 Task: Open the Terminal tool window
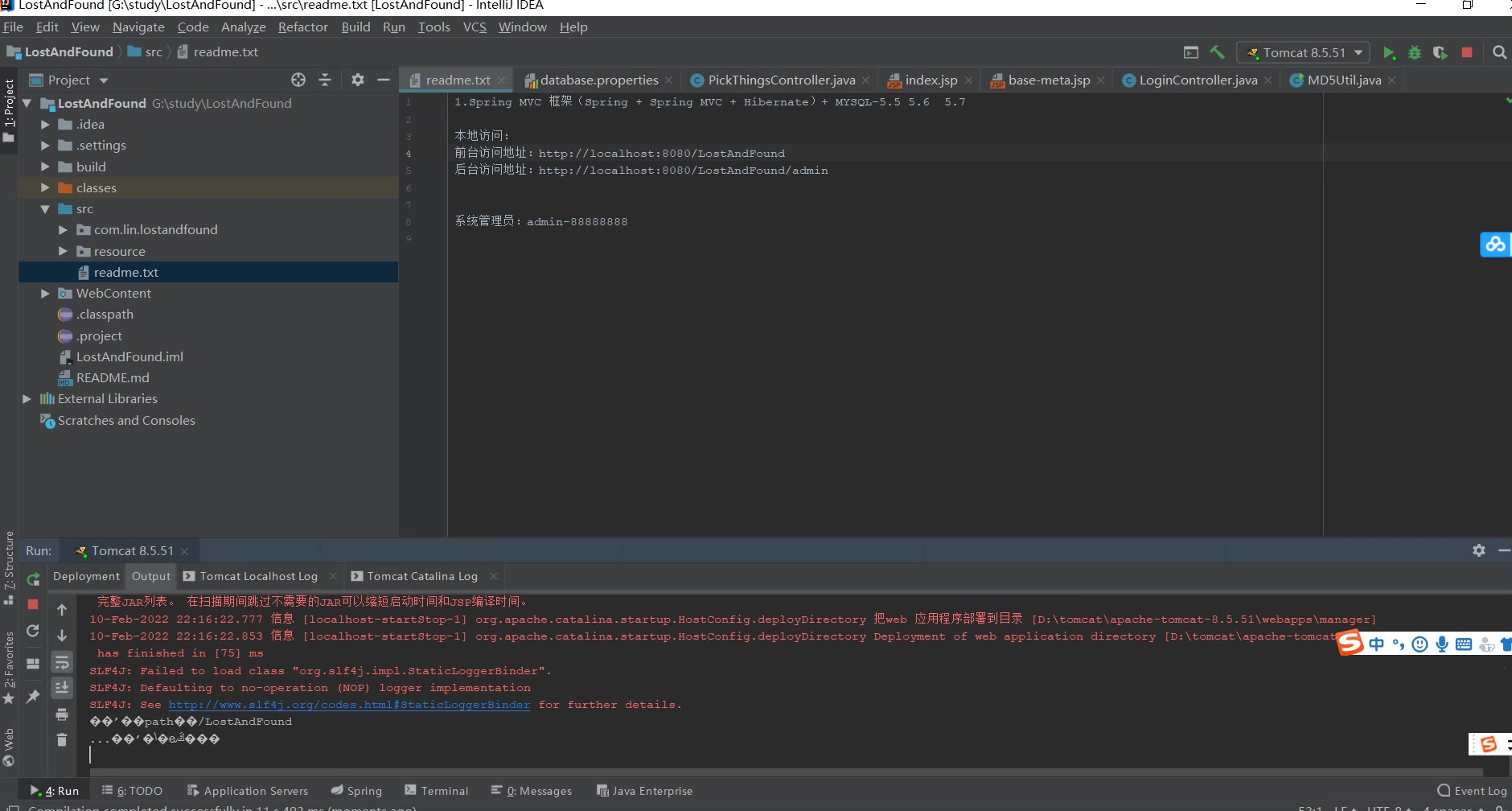point(436,791)
